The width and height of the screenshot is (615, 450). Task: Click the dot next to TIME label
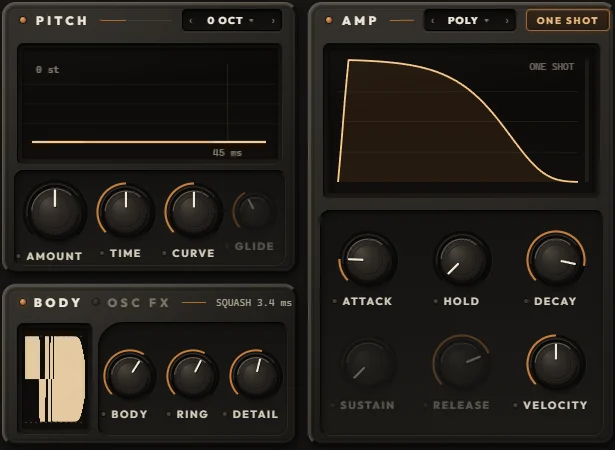[102, 253]
